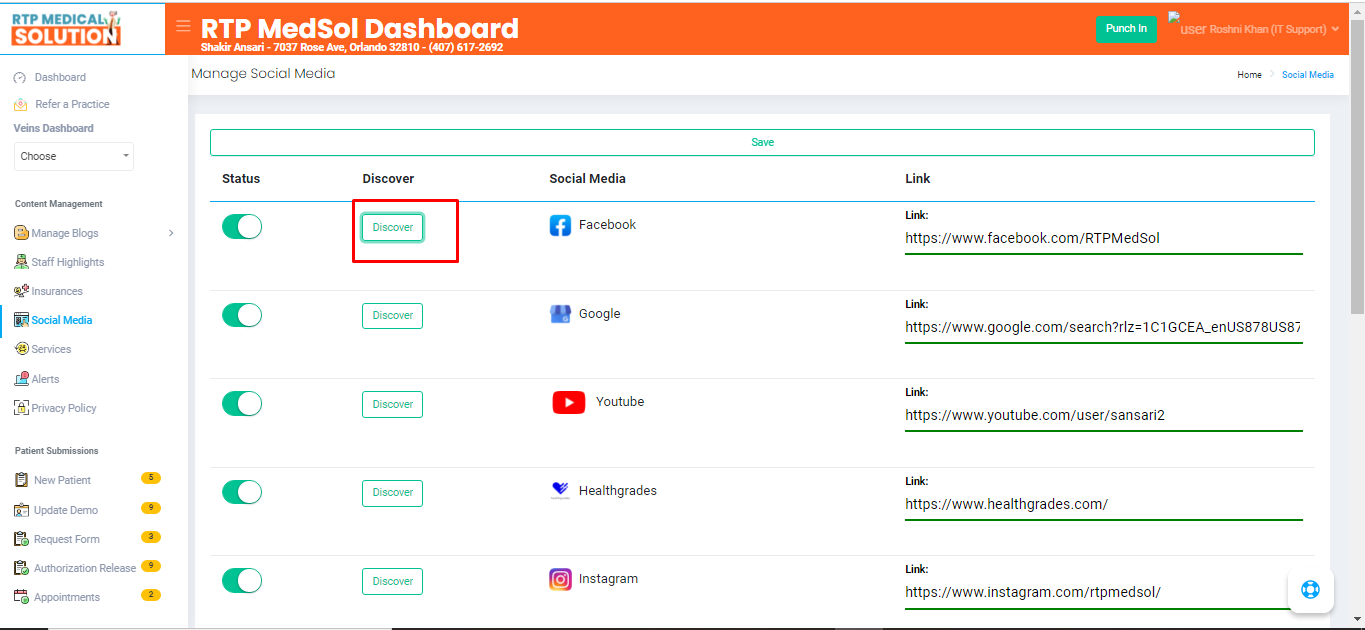Click Discover button for Instagram
The height and width of the screenshot is (630, 1365).
coord(392,581)
